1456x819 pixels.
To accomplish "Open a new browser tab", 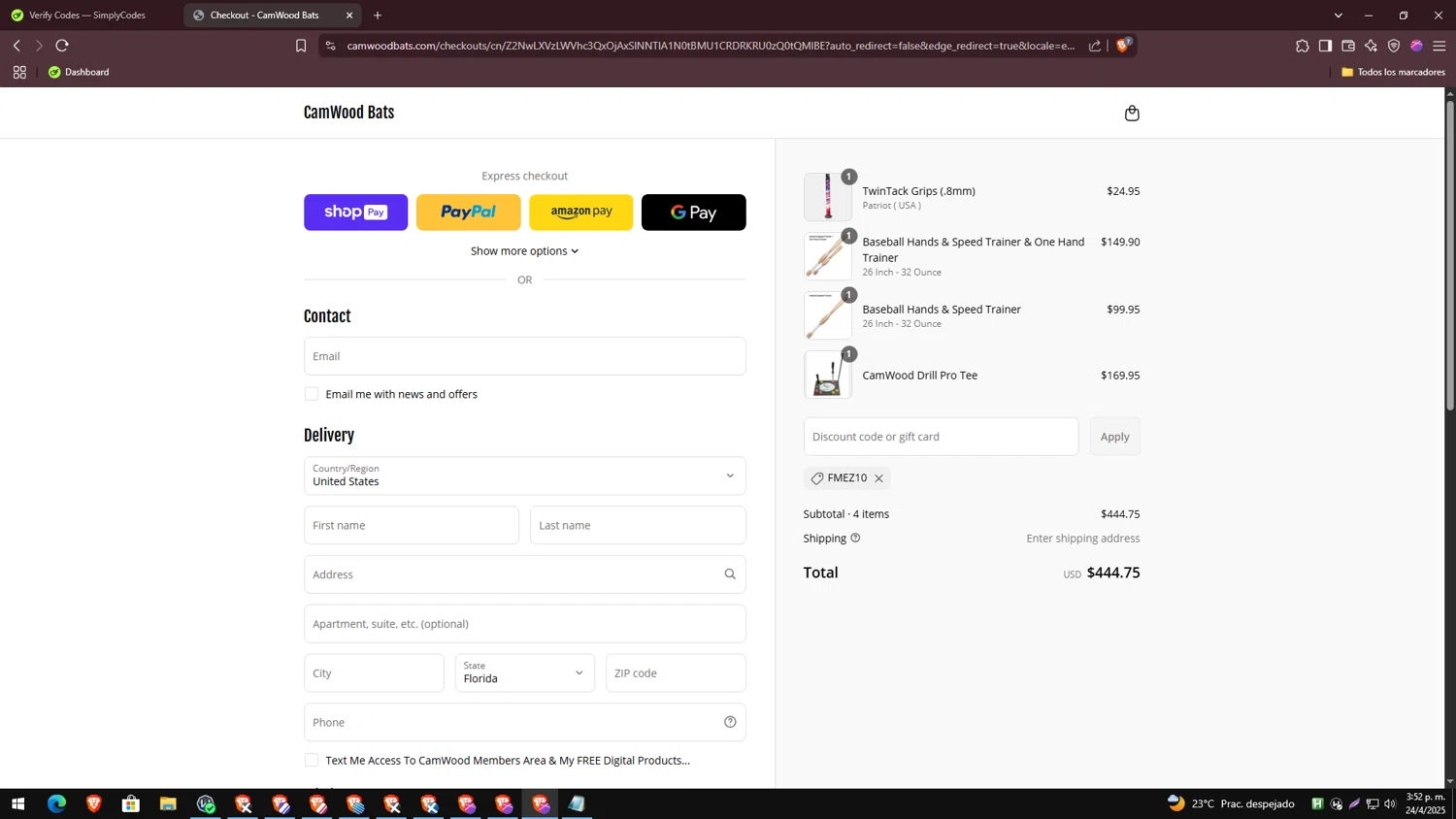I will coord(378,16).
